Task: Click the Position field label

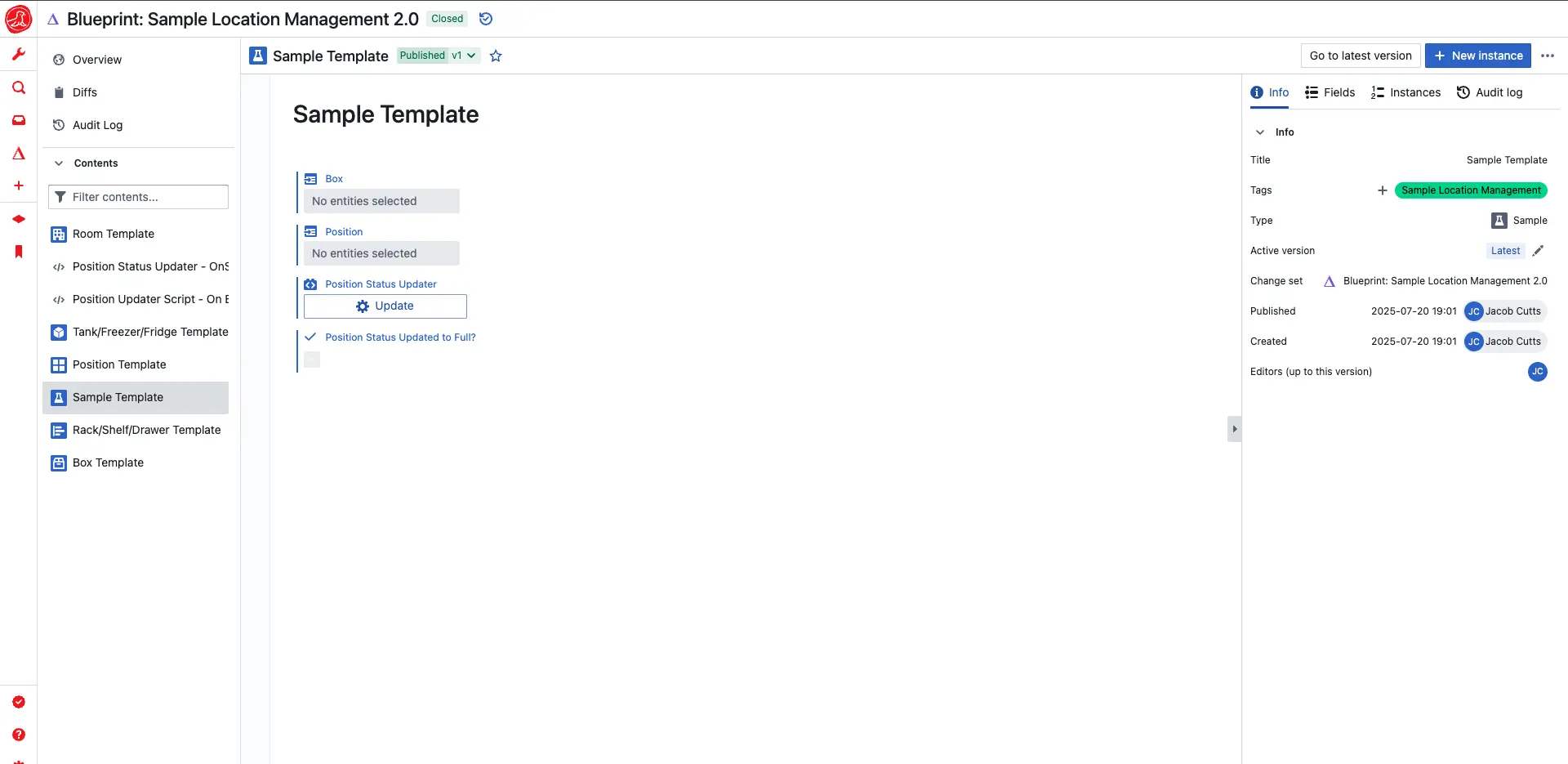Action: point(344,232)
